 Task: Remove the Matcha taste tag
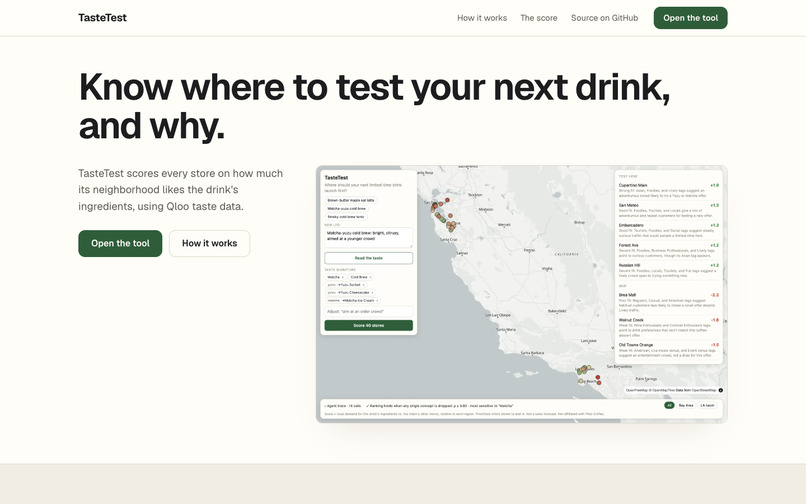click(343, 277)
